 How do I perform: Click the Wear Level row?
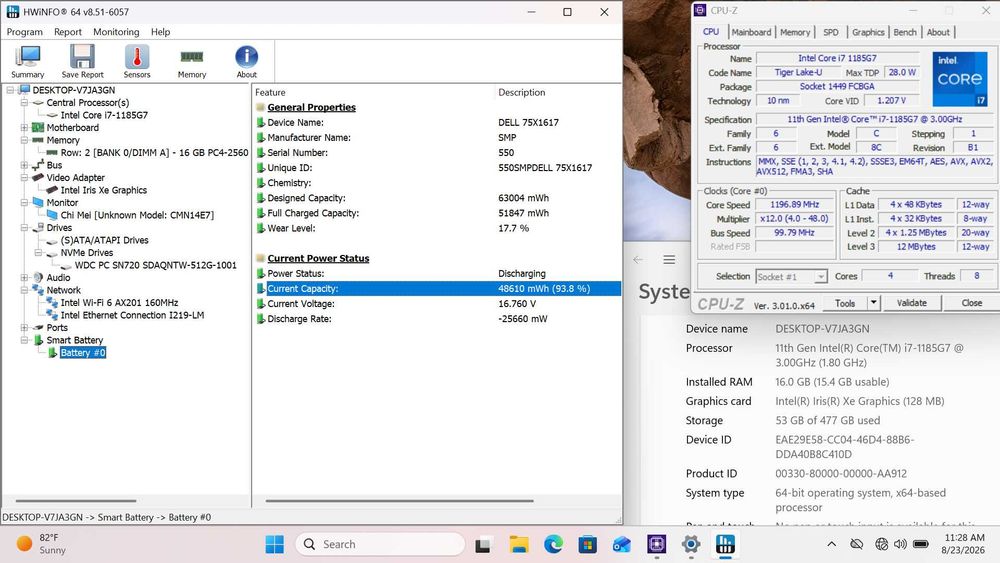(437, 228)
